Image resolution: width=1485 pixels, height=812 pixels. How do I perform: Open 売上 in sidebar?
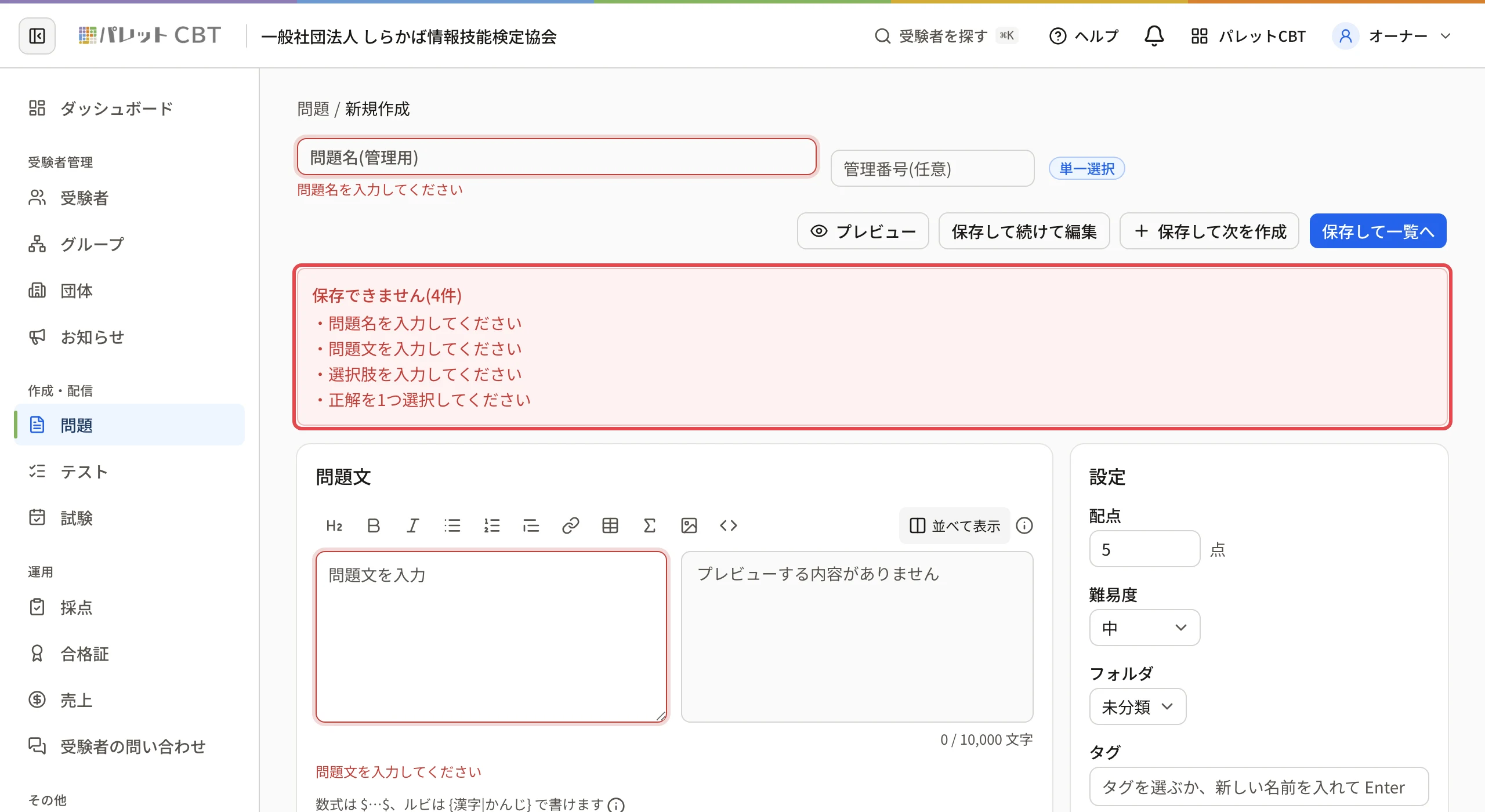point(129,700)
